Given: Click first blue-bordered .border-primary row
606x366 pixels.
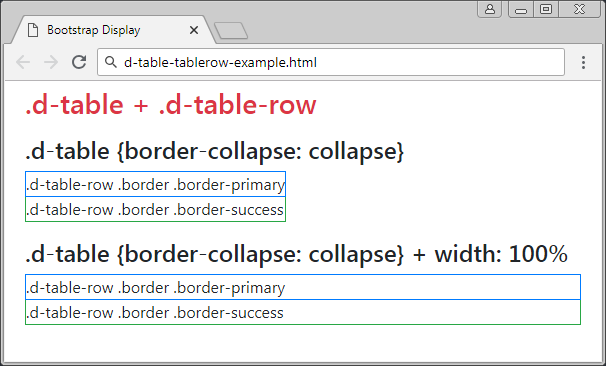Looking at the screenshot, I should pos(155,184).
